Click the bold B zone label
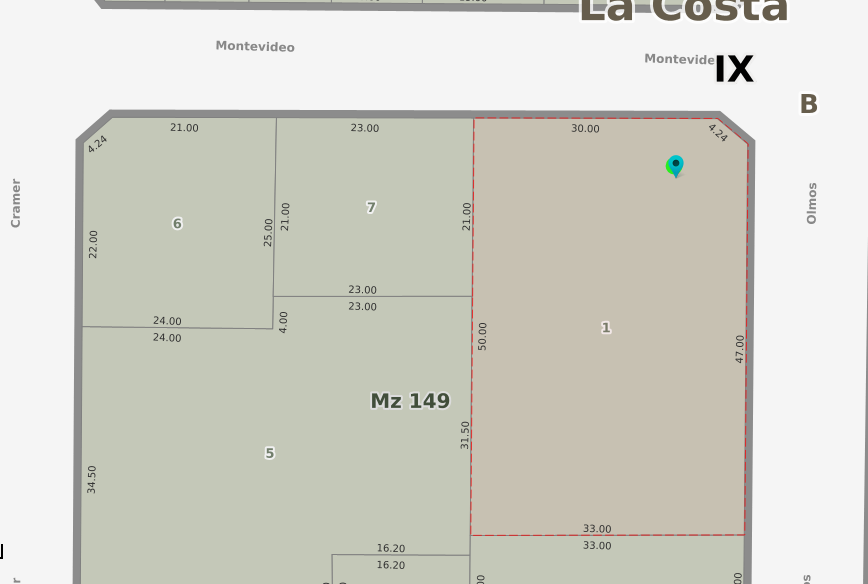 coord(808,104)
